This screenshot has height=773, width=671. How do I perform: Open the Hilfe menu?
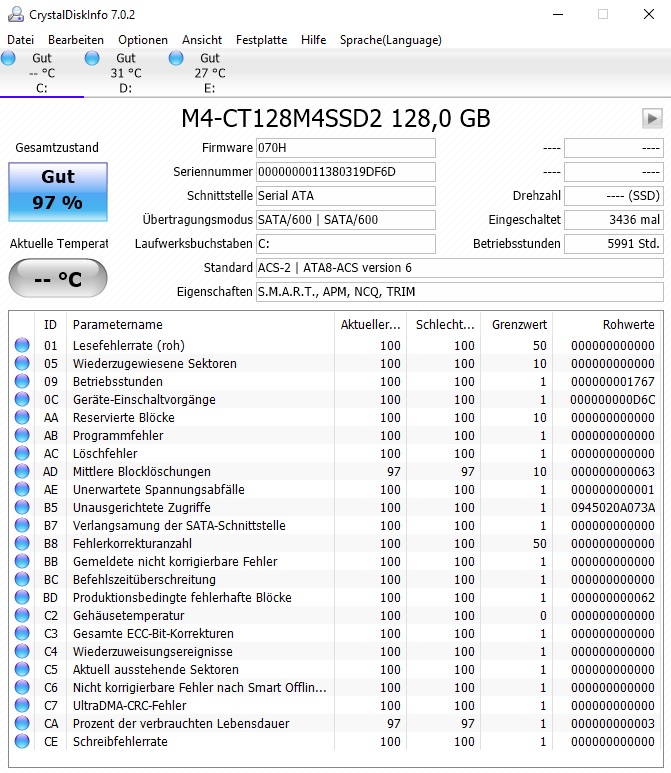click(314, 40)
